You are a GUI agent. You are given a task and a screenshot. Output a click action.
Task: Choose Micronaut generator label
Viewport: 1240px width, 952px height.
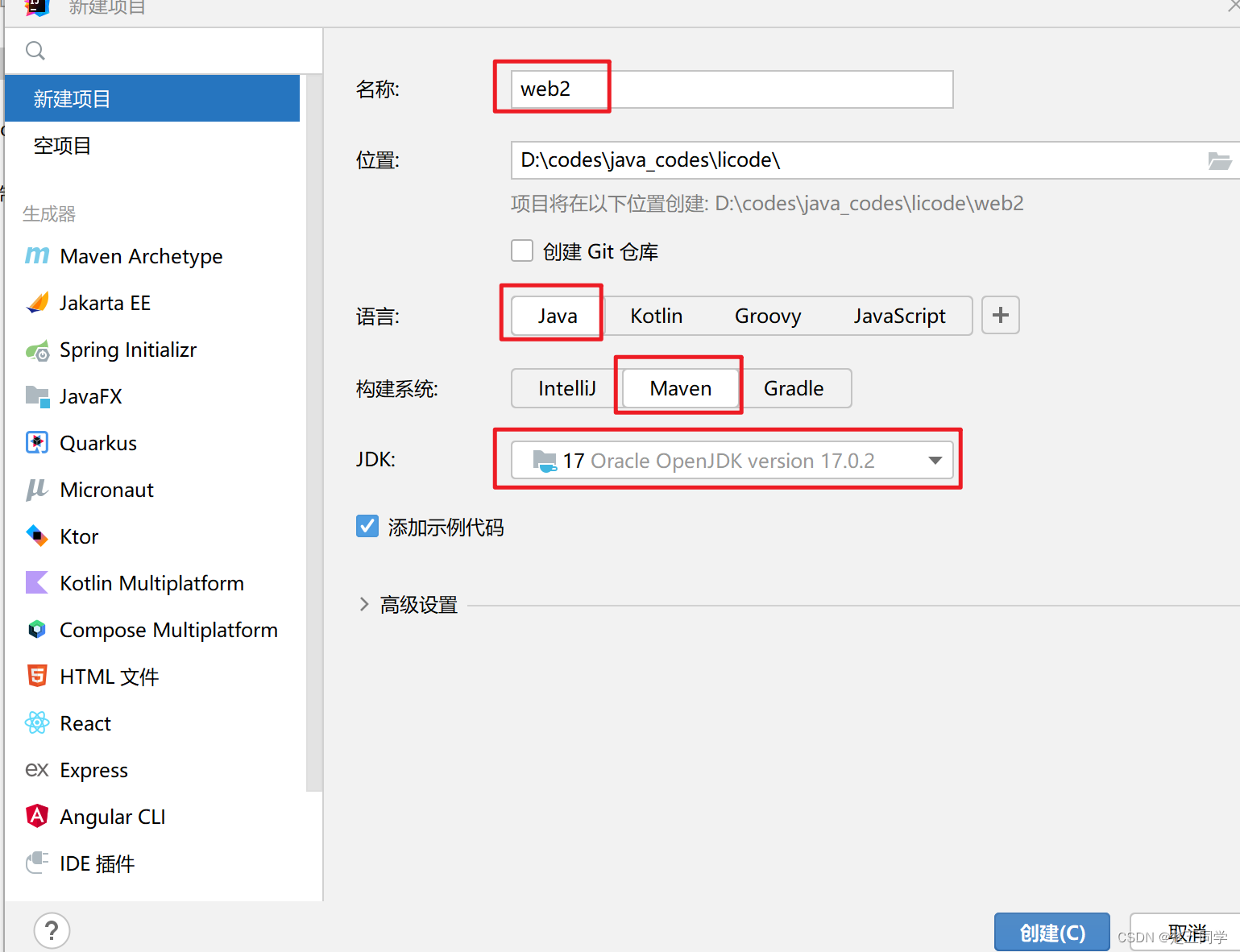coord(107,490)
